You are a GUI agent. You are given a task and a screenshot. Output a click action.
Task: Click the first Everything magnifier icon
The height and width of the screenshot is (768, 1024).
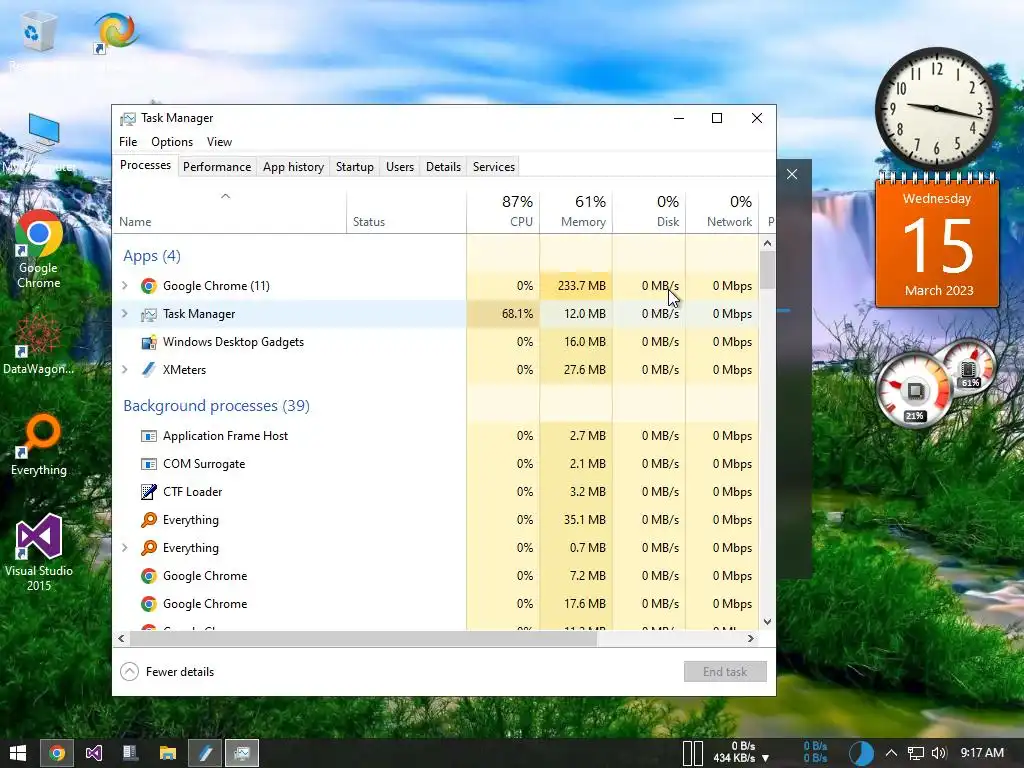[x=149, y=520]
